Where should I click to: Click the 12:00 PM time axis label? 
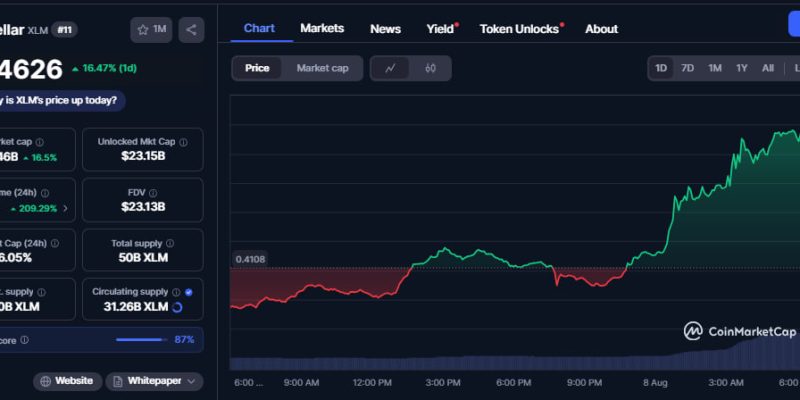point(371,383)
